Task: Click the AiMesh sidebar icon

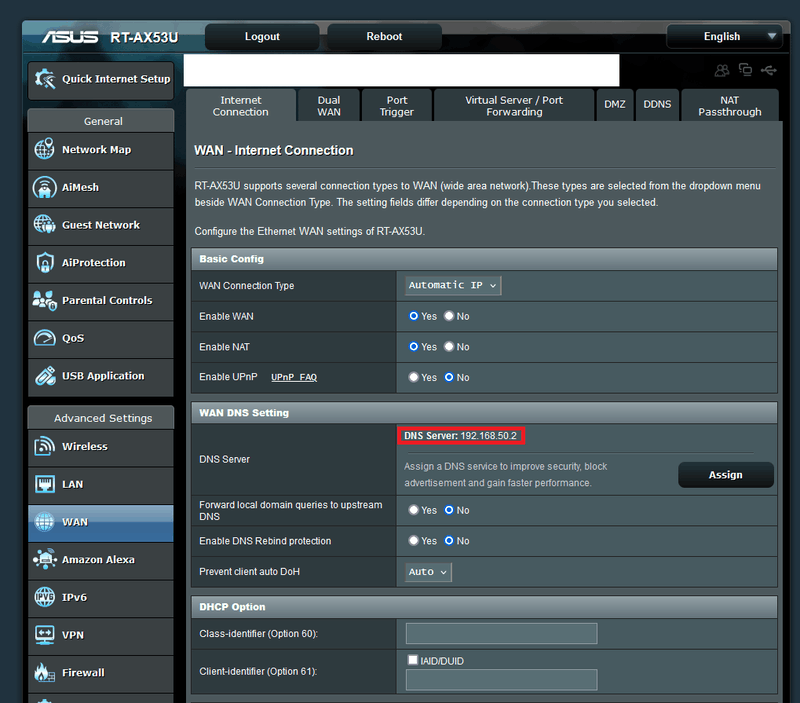Action: [44, 187]
